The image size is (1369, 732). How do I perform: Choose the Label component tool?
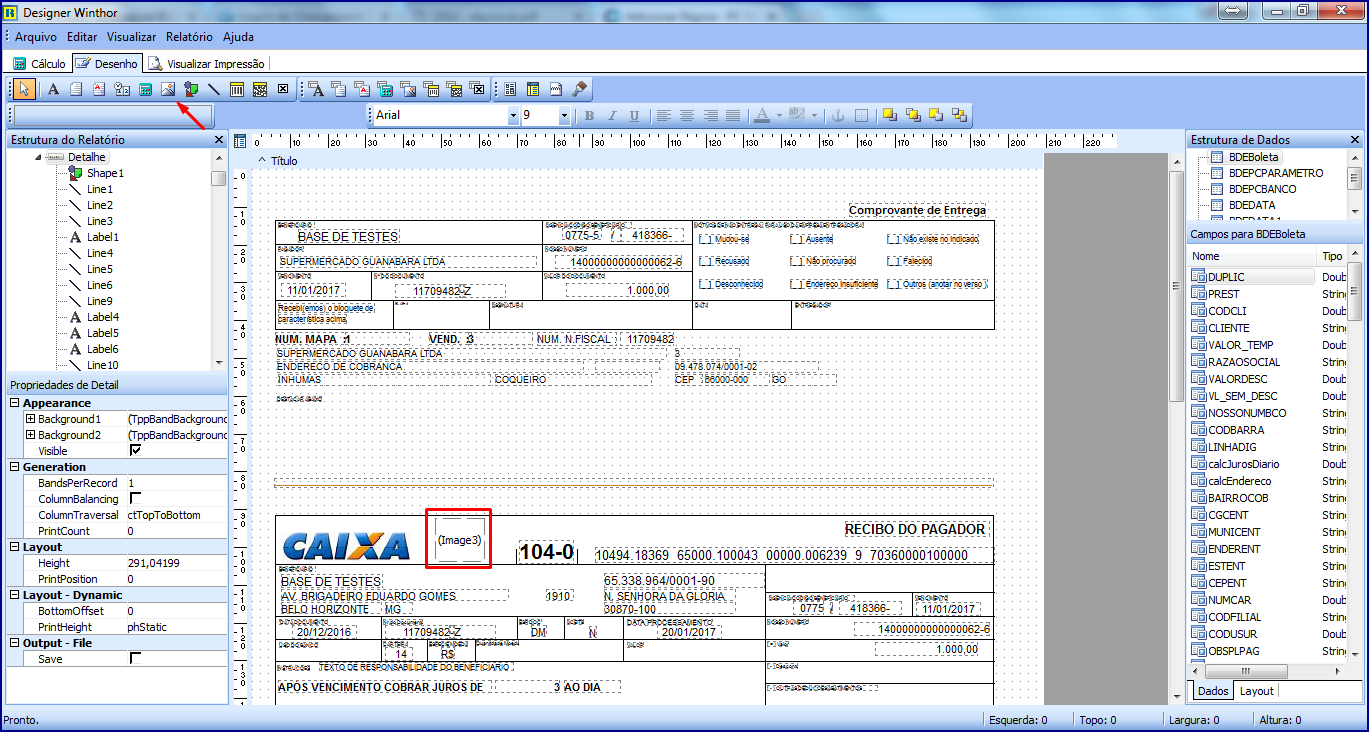[54, 89]
